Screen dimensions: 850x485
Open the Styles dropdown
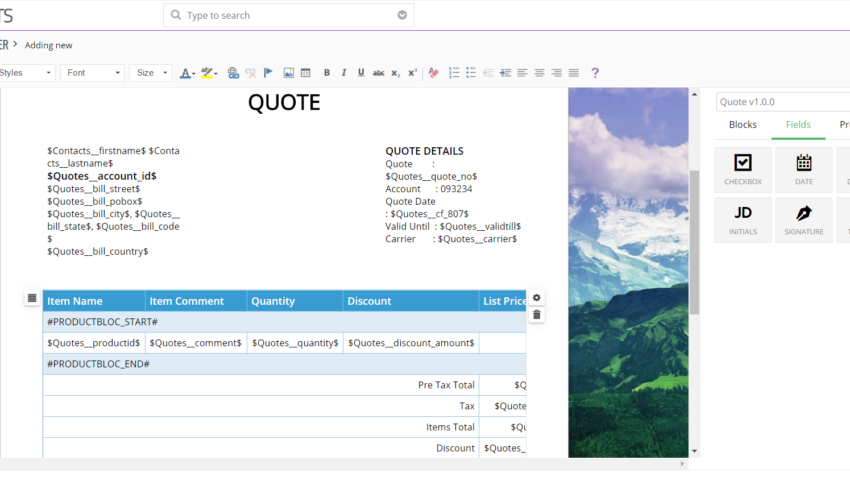[x=26, y=73]
